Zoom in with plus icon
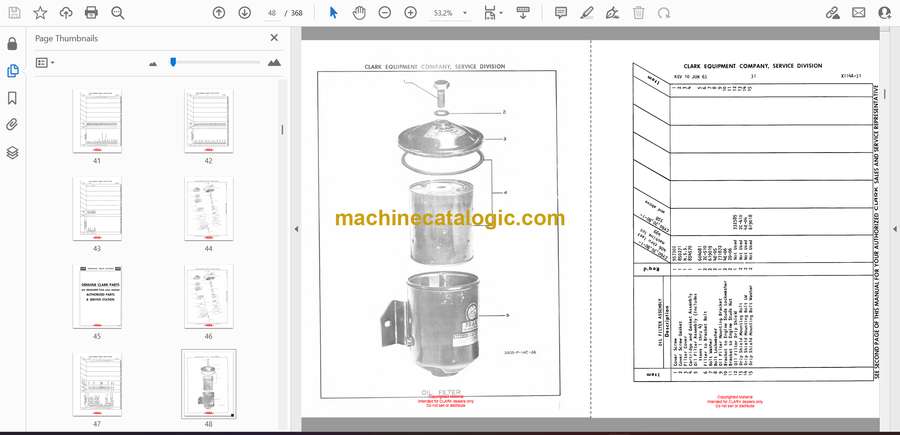900x435 pixels. tap(410, 13)
